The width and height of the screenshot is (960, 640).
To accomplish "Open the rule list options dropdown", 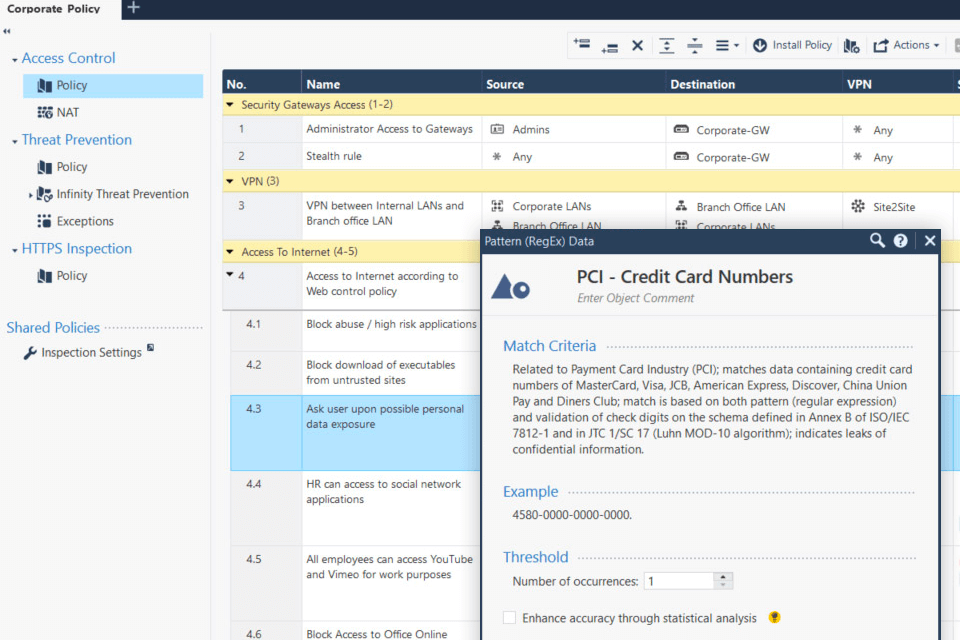I will click(727, 45).
